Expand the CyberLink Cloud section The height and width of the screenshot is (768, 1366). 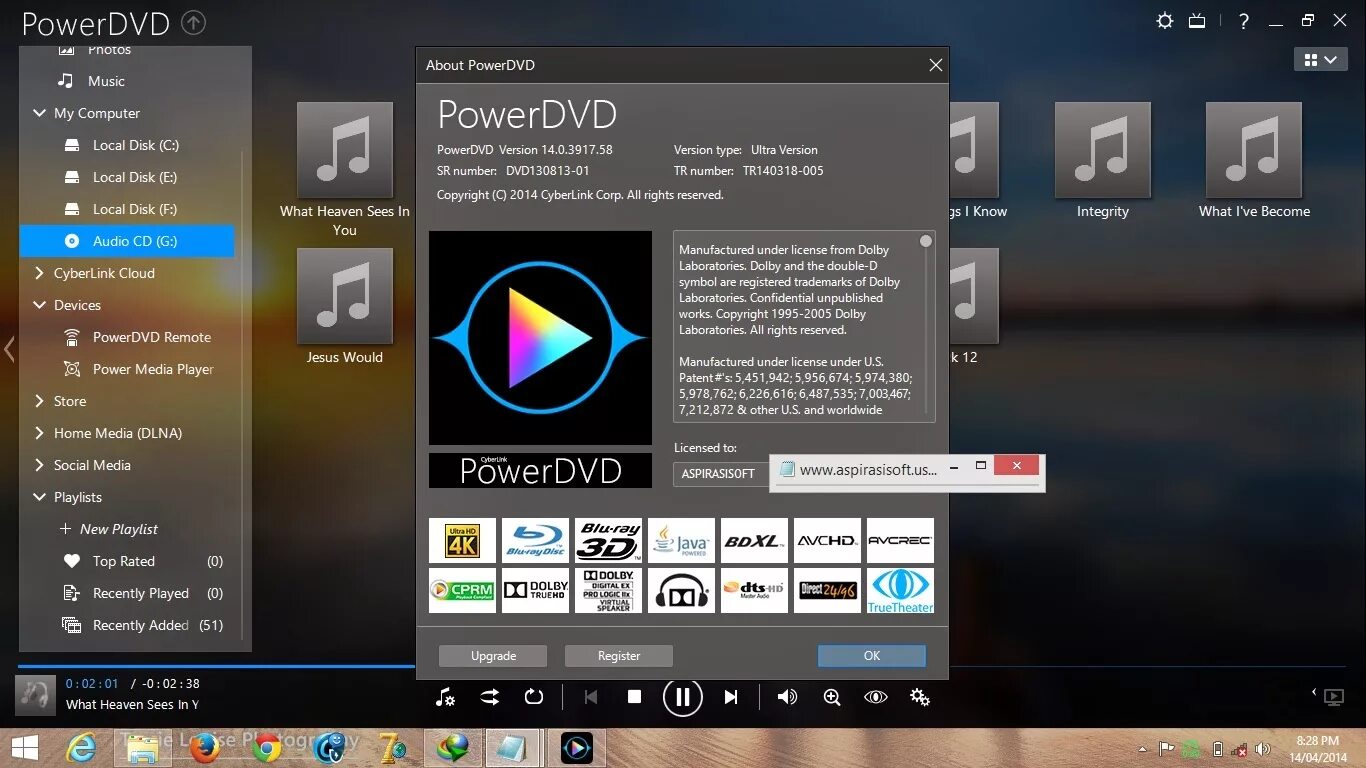tap(39, 273)
